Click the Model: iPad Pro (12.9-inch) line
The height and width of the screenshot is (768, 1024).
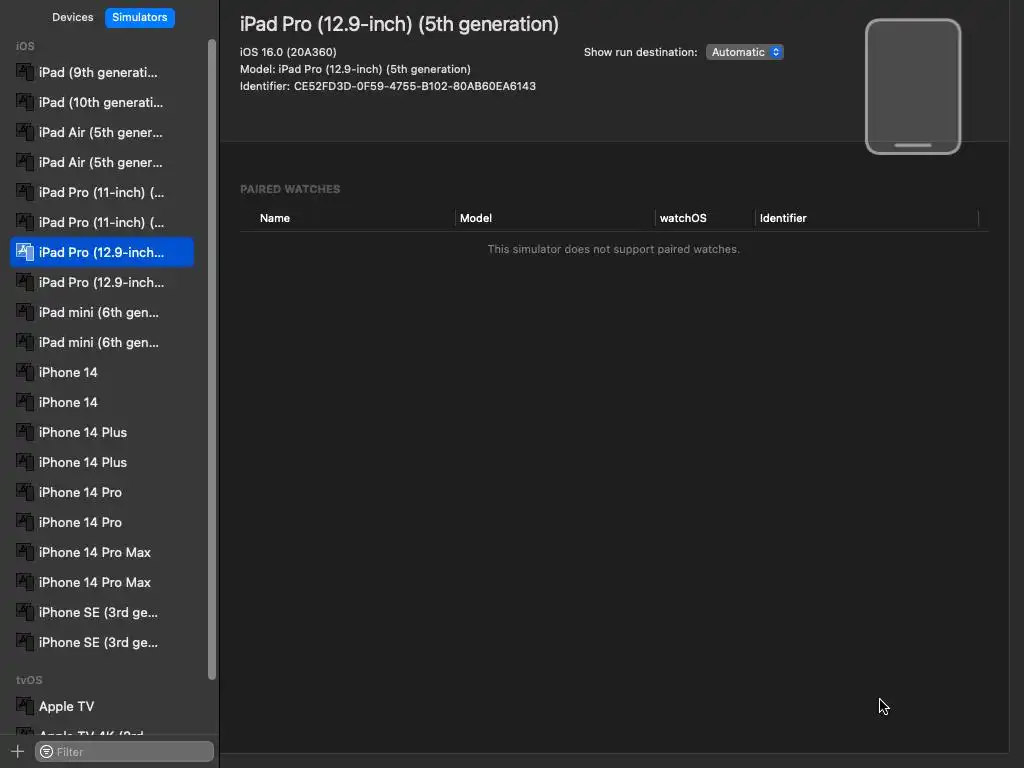click(x=355, y=69)
